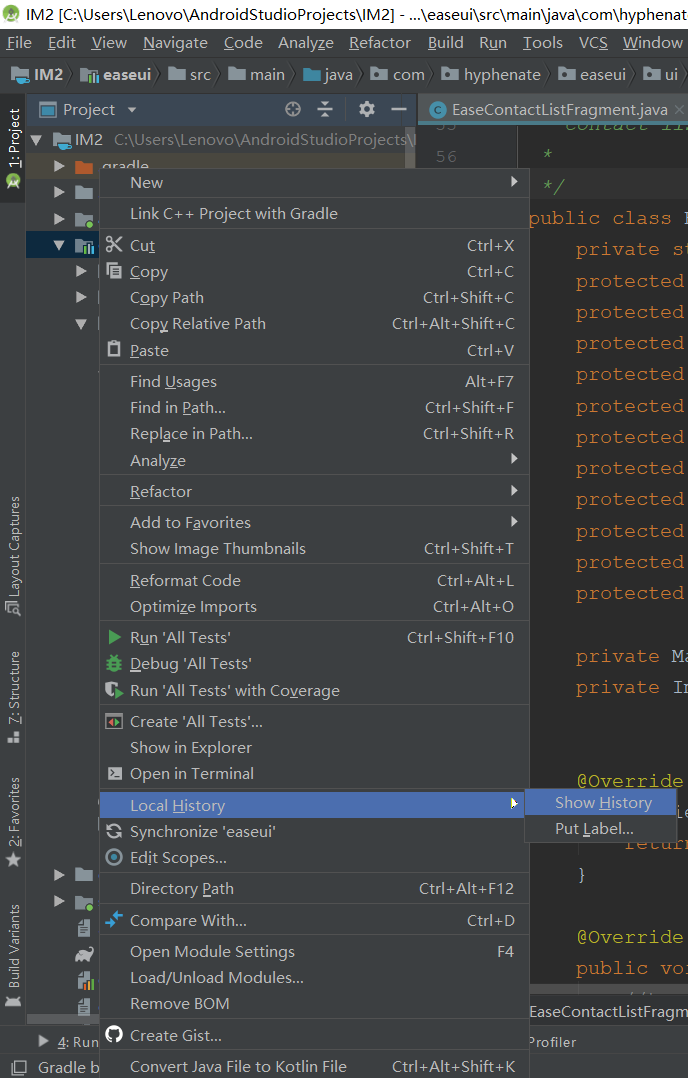This screenshot has width=688, height=1078.
Task: Choose Find in Path... entry
Action: [315, 407]
